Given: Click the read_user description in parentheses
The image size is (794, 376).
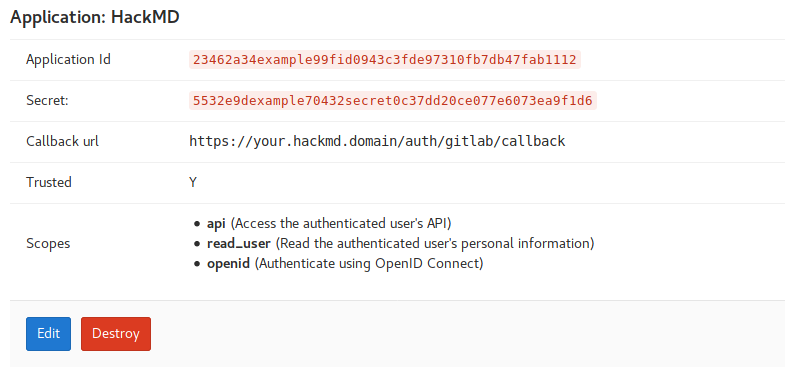Looking at the screenshot, I should pyautogui.click(x=434, y=243).
